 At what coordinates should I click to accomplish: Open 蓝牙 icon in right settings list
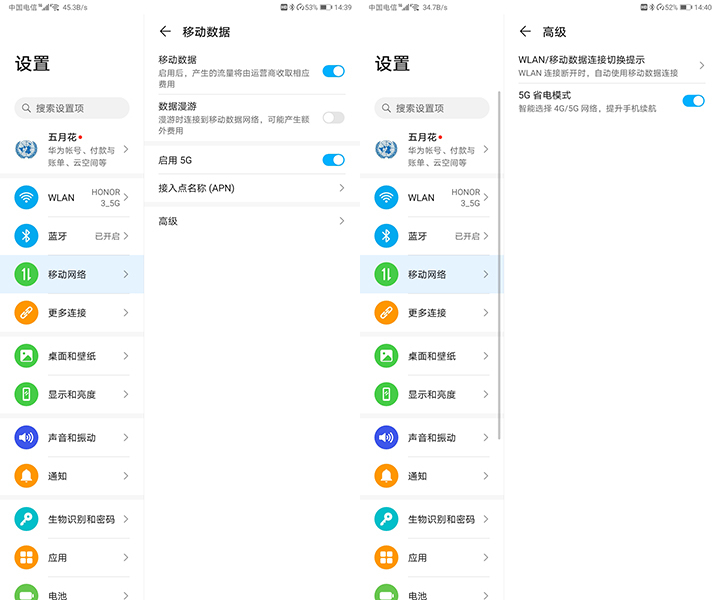[x=386, y=236]
